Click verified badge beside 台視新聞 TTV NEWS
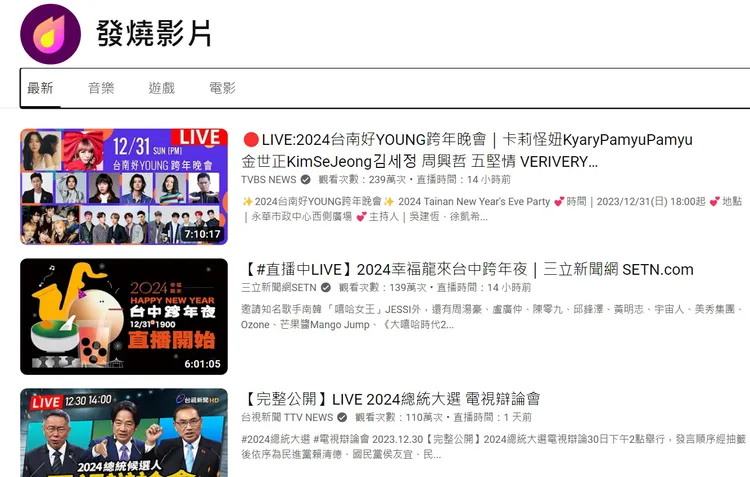Image resolution: width=750 pixels, height=477 pixels. 342,417
